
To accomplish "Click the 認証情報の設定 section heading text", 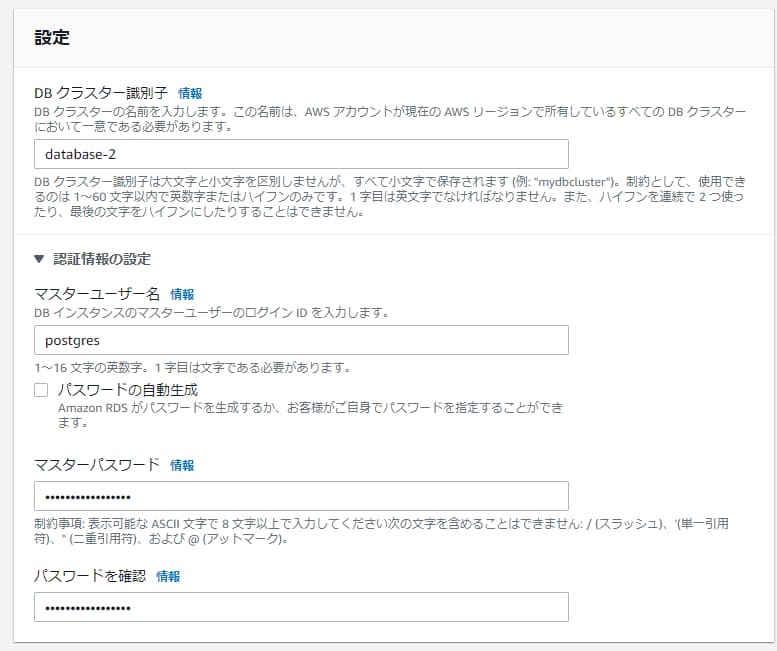I will point(101,259).
